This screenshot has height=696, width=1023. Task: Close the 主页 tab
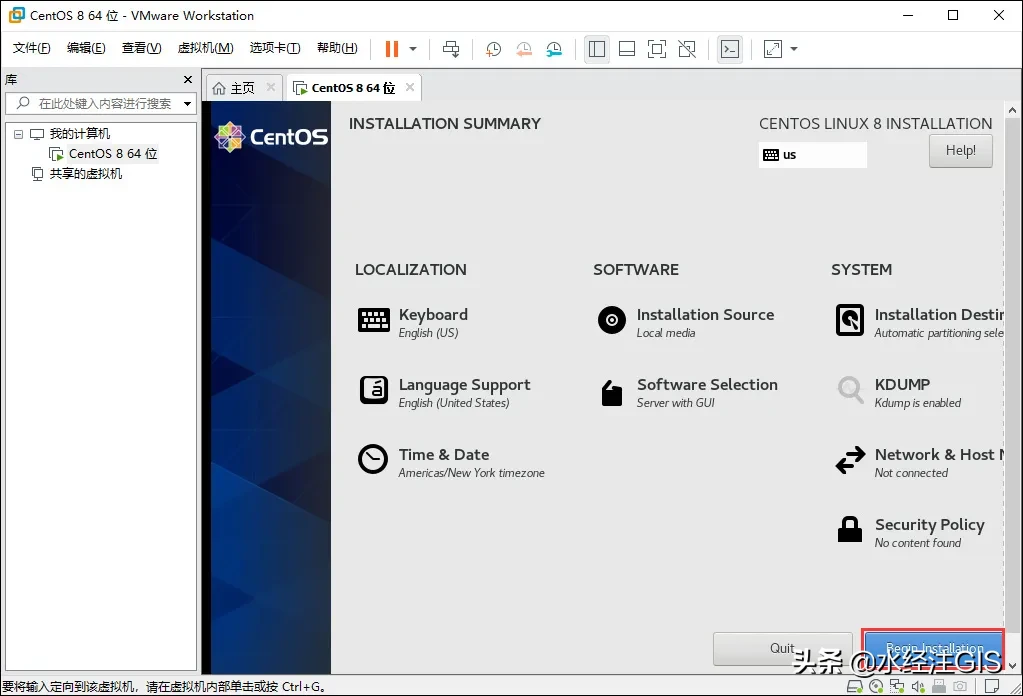tap(271, 87)
